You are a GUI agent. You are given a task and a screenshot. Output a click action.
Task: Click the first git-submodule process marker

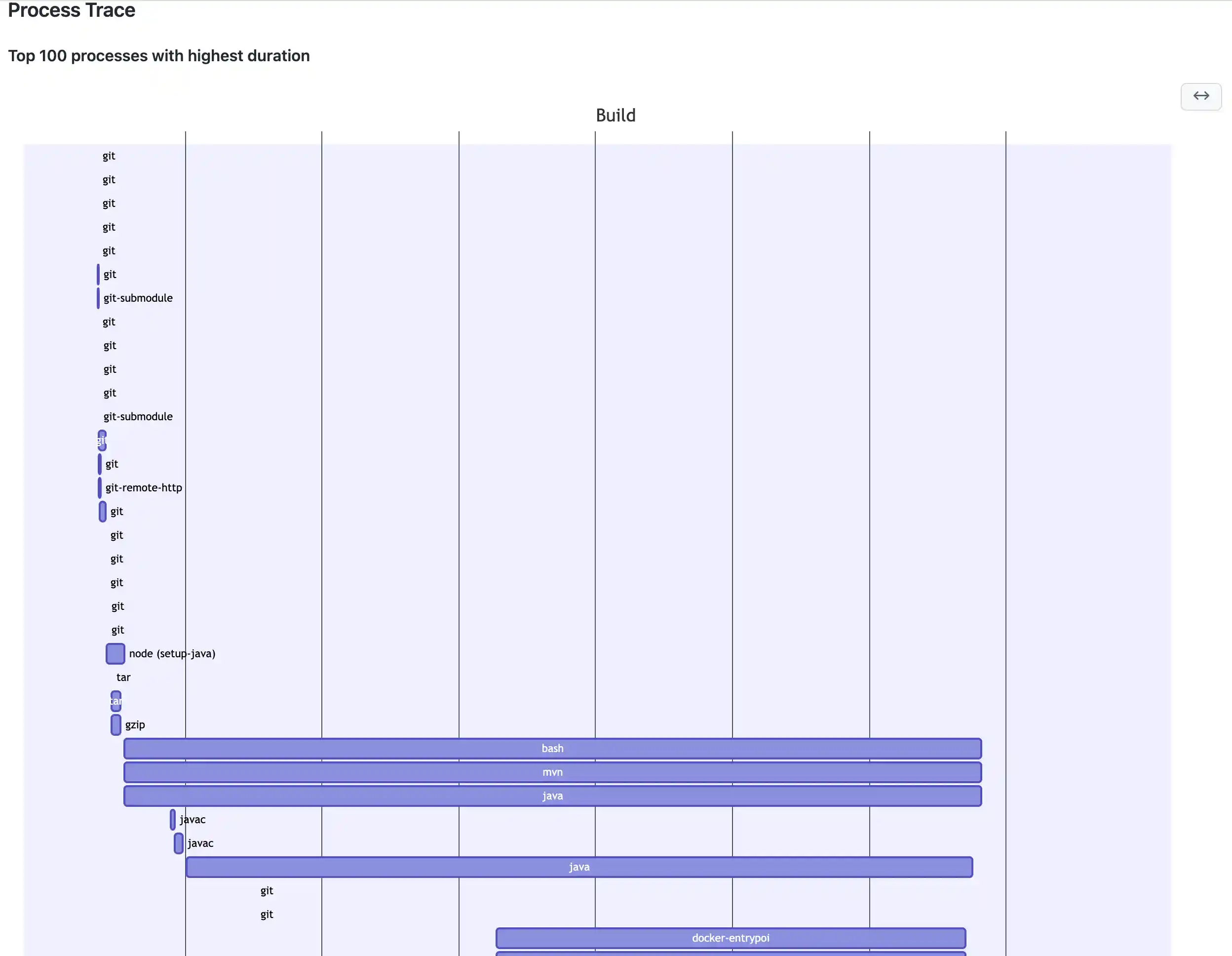point(98,298)
